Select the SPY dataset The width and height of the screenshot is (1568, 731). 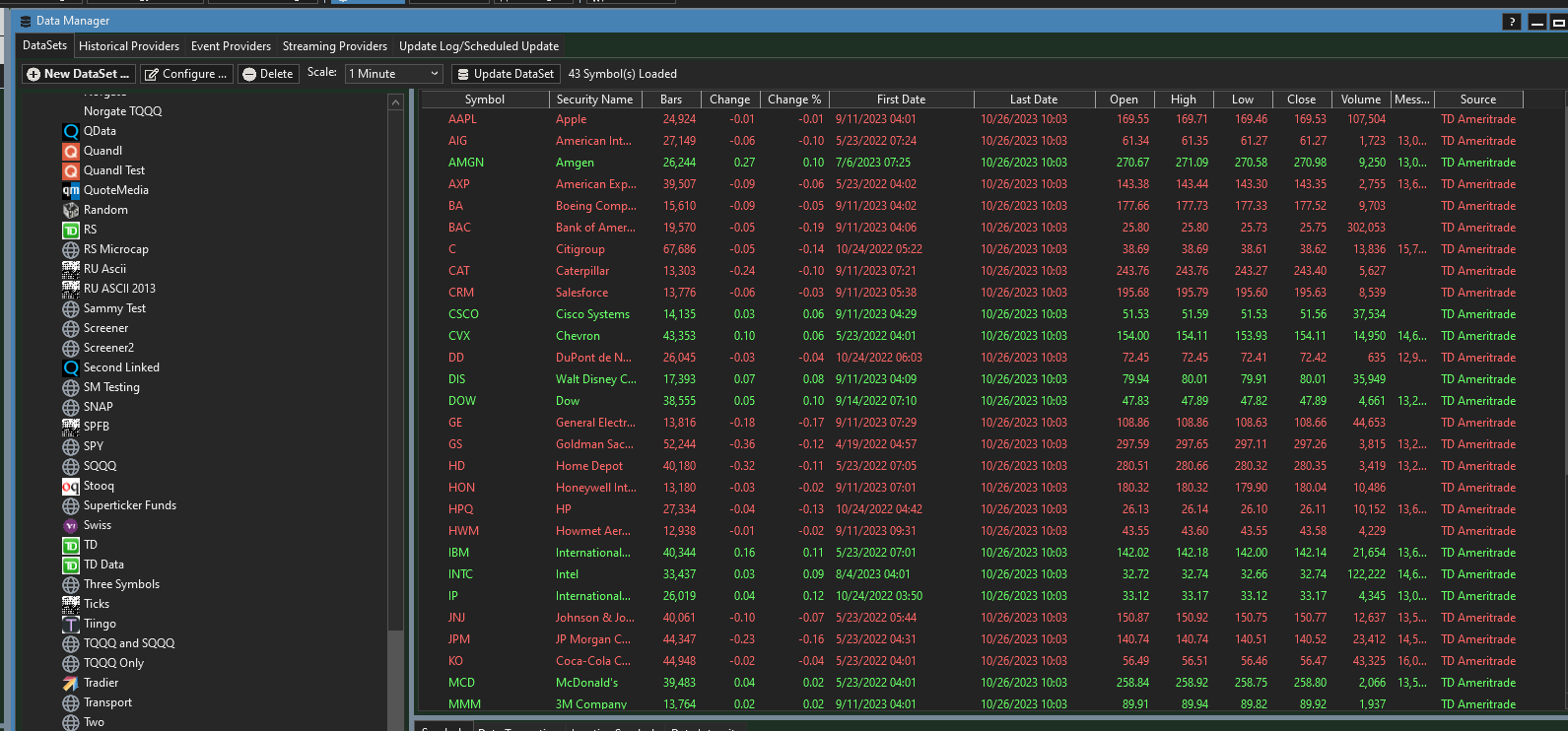point(94,446)
